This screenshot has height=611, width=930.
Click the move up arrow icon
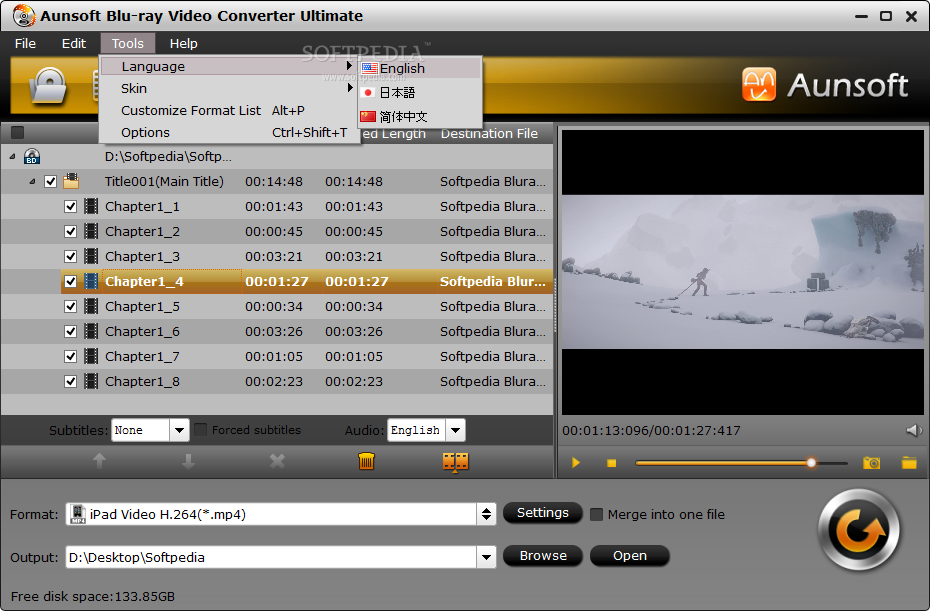pos(100,461)
